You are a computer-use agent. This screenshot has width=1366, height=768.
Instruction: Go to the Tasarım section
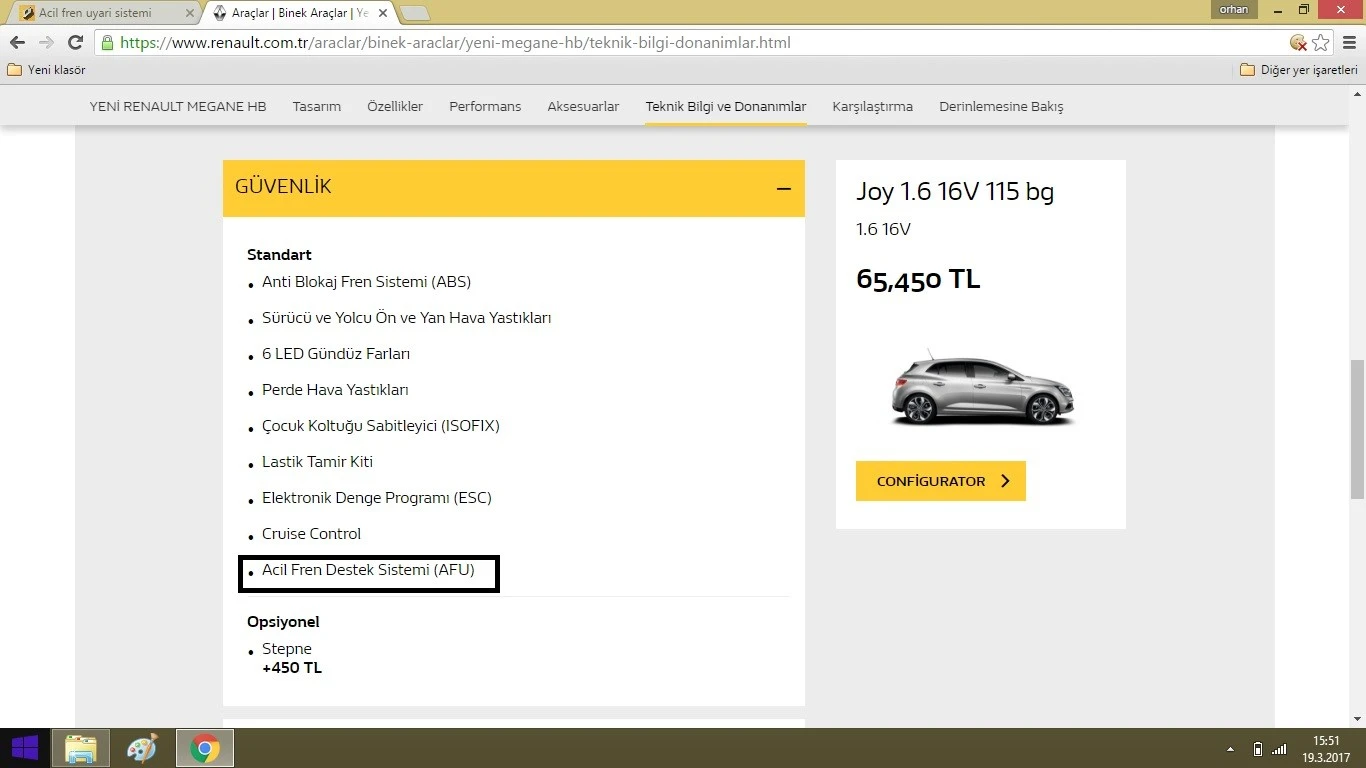tap(317, 106)
